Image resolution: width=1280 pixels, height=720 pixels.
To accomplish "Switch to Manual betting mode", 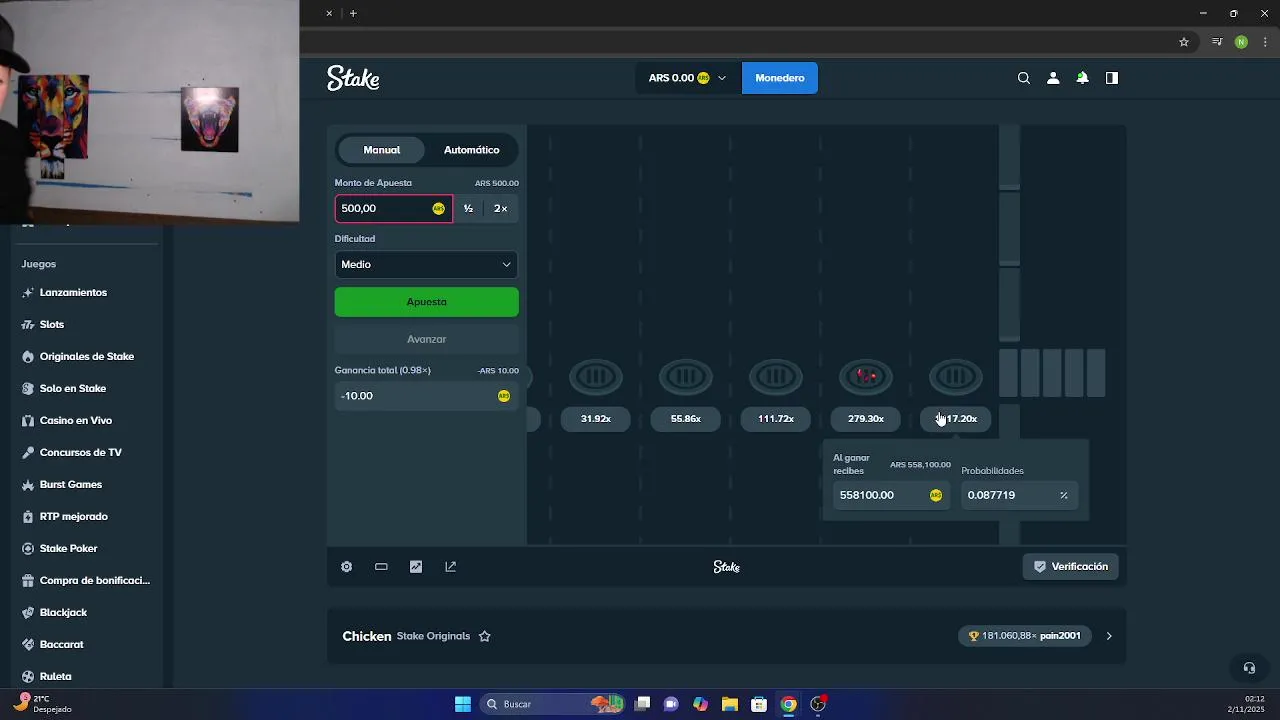I will 381,150.
